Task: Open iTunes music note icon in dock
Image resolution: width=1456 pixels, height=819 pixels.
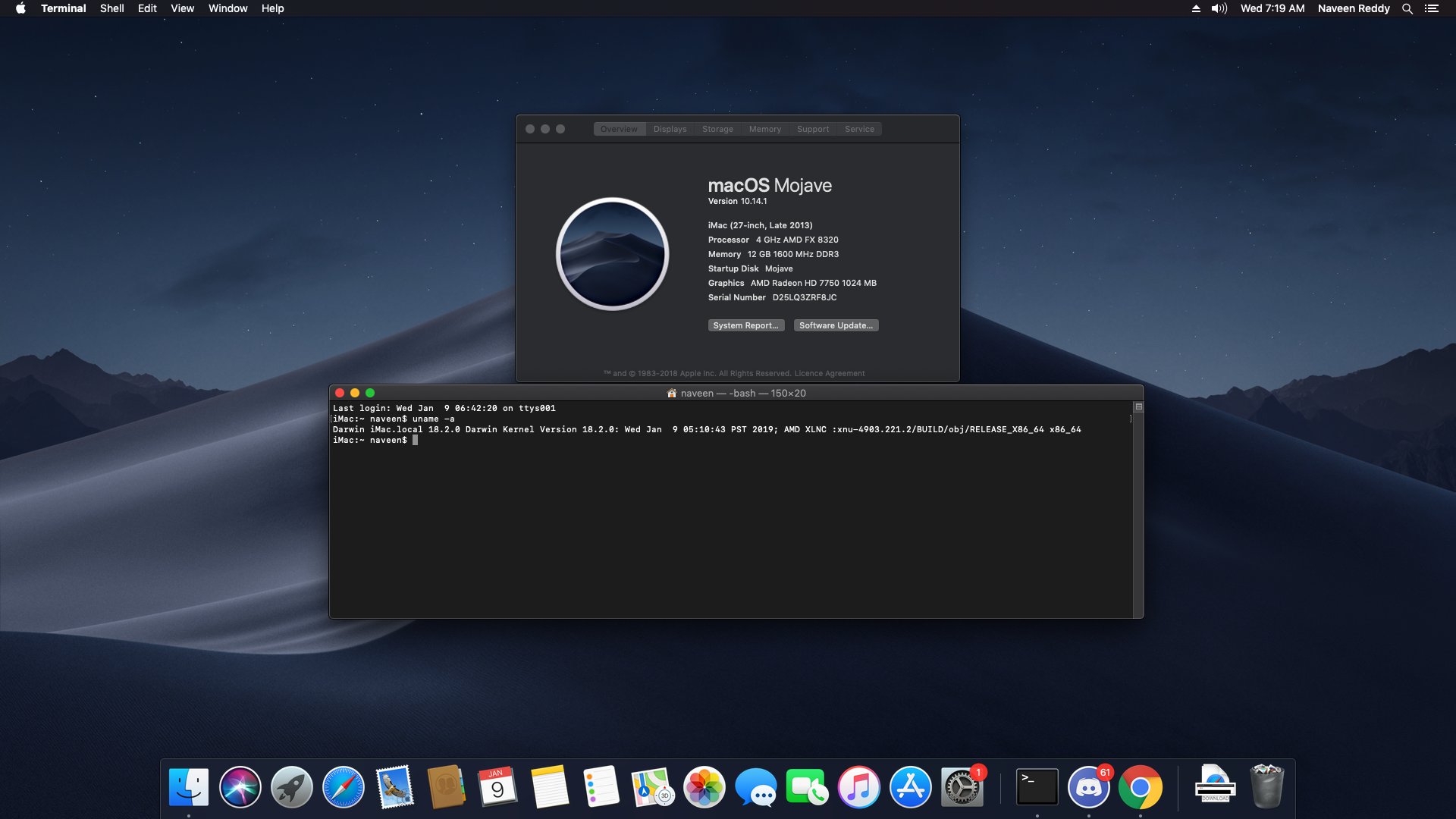Action: tap(858, 787)
